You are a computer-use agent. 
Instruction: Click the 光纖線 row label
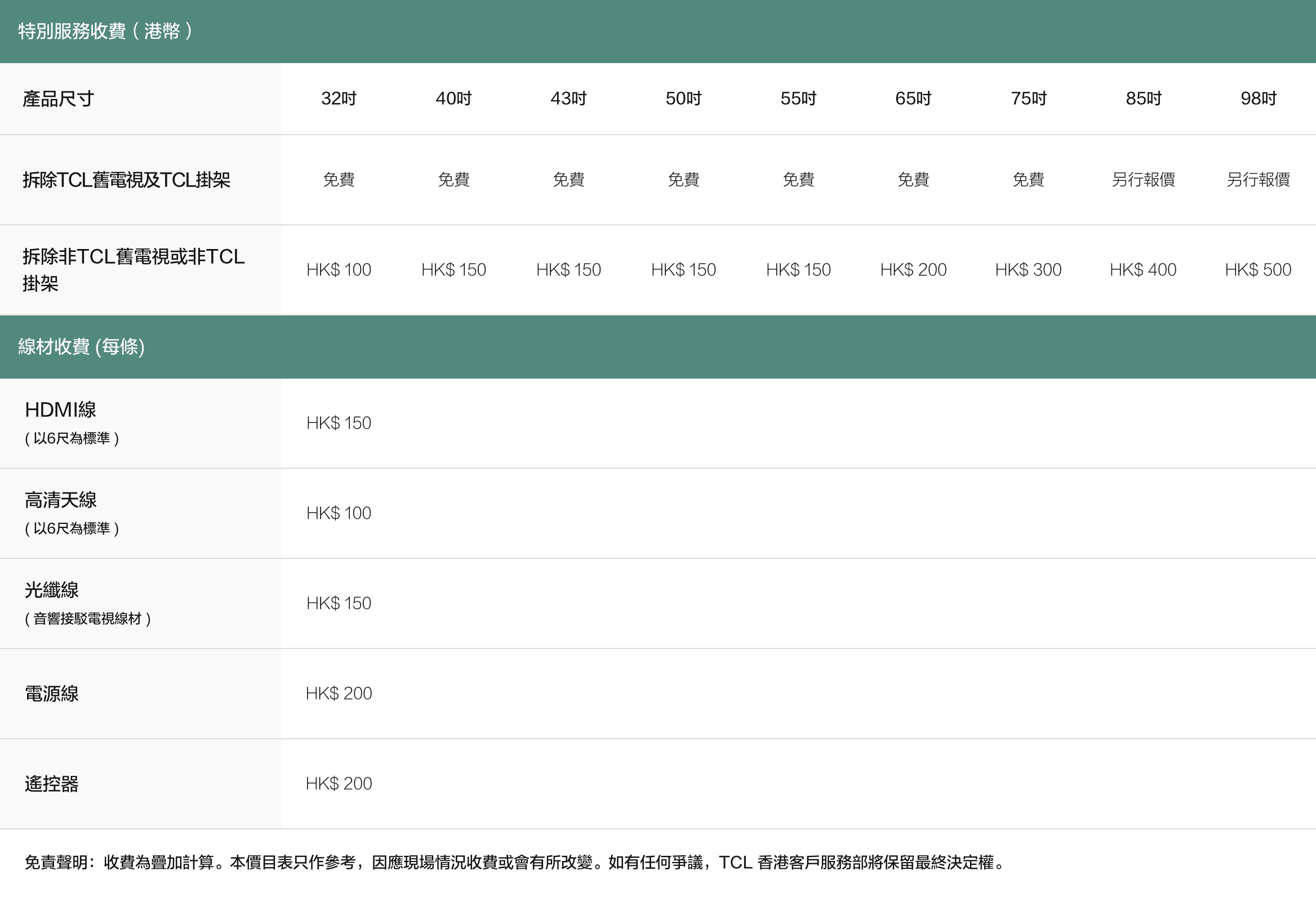tap(52, 590)
